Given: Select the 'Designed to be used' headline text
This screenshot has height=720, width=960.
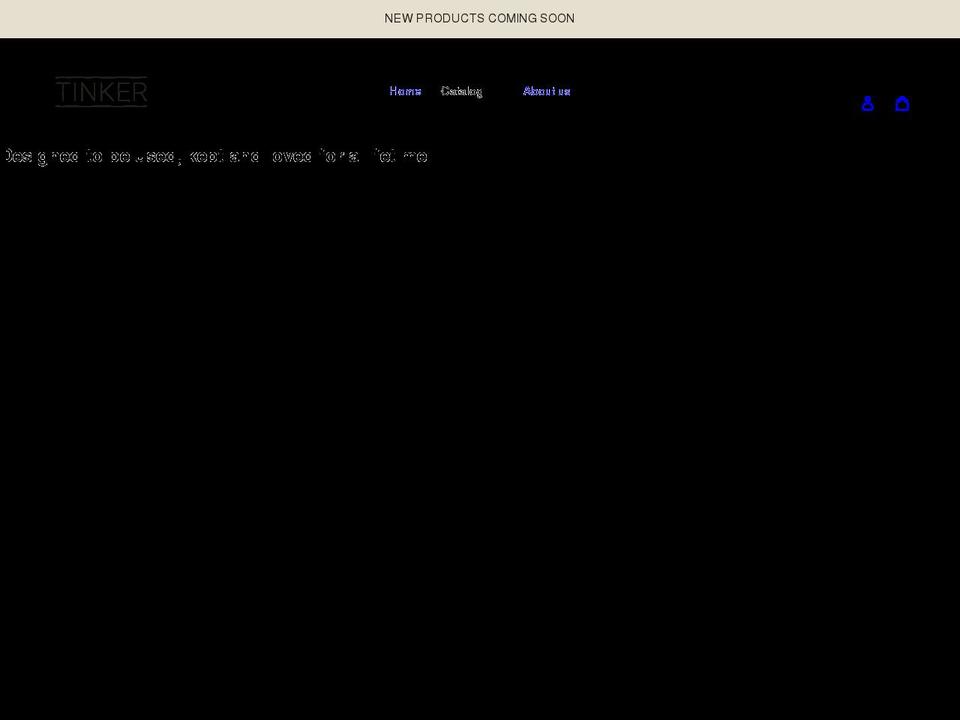Looking at the screenshot, I should [x=216, y=157].
